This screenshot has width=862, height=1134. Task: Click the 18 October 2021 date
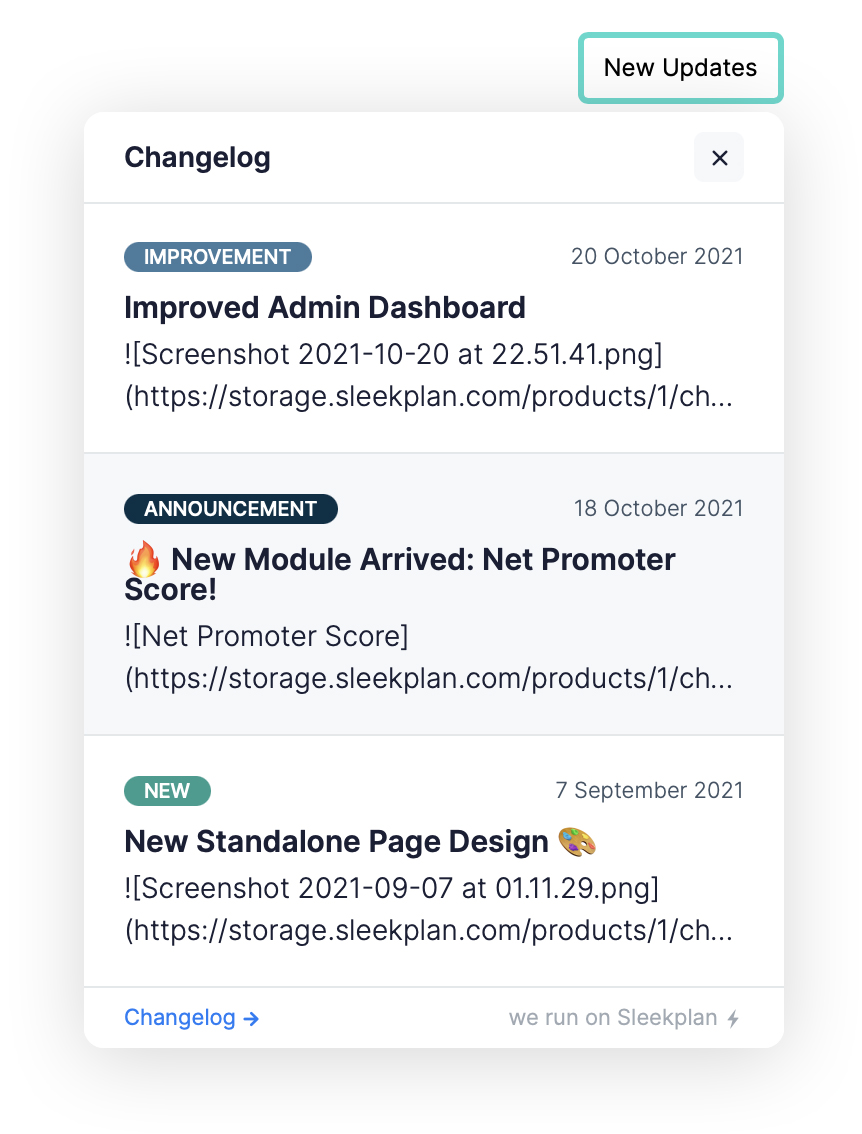658,508
